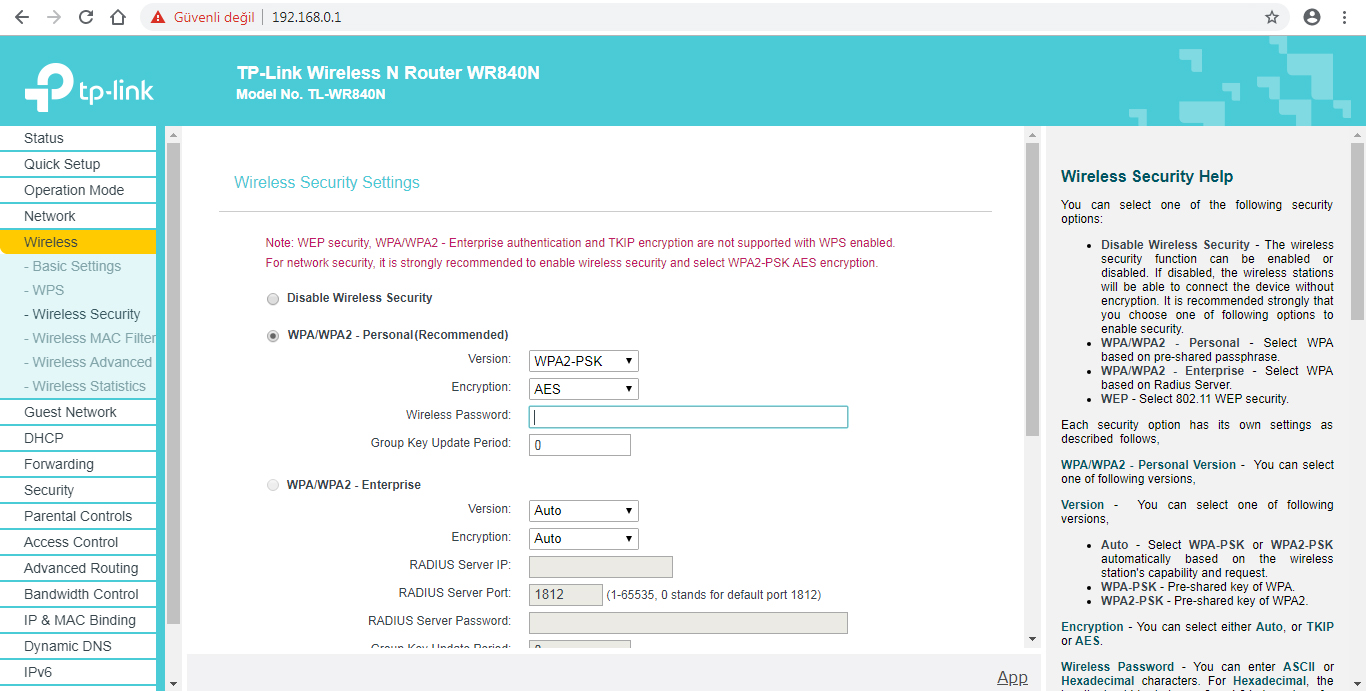Open Enterprise Version dropdown showing Auto

583,510
